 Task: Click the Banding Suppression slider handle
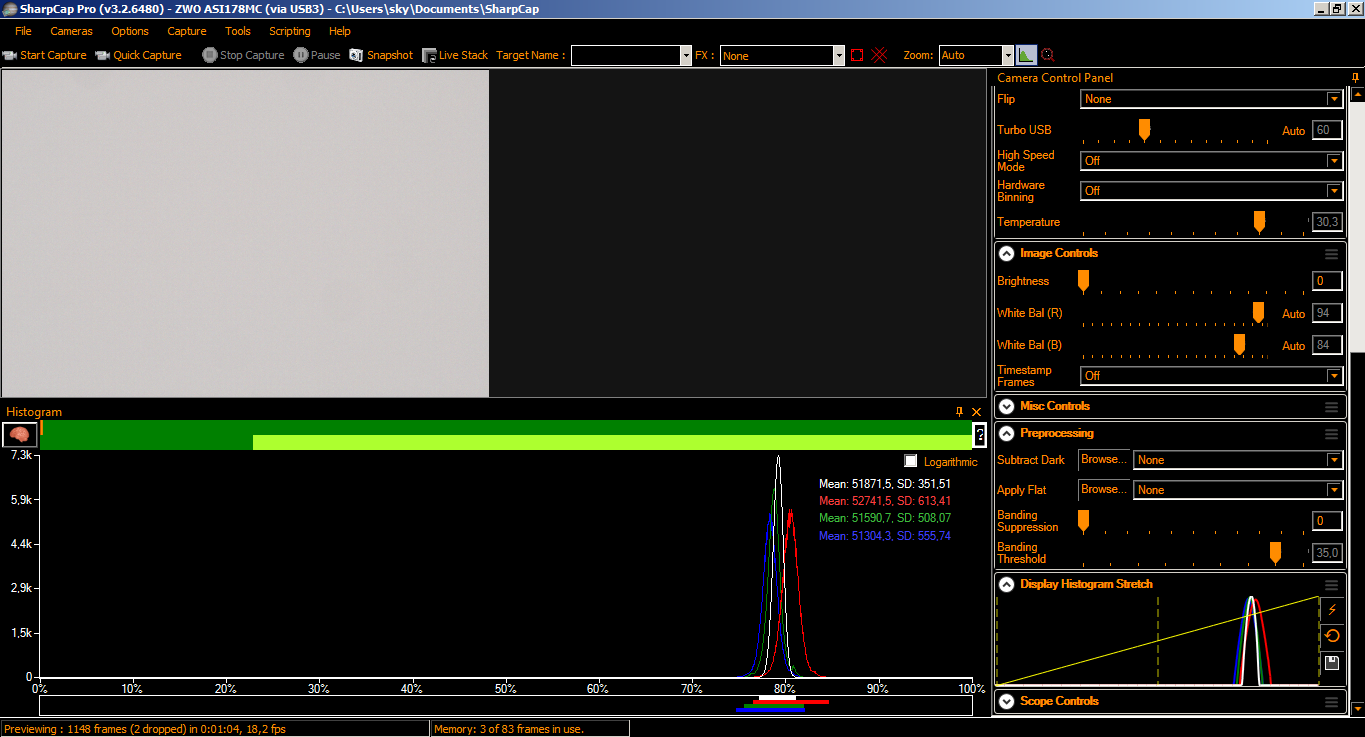tap(1083, 521)
